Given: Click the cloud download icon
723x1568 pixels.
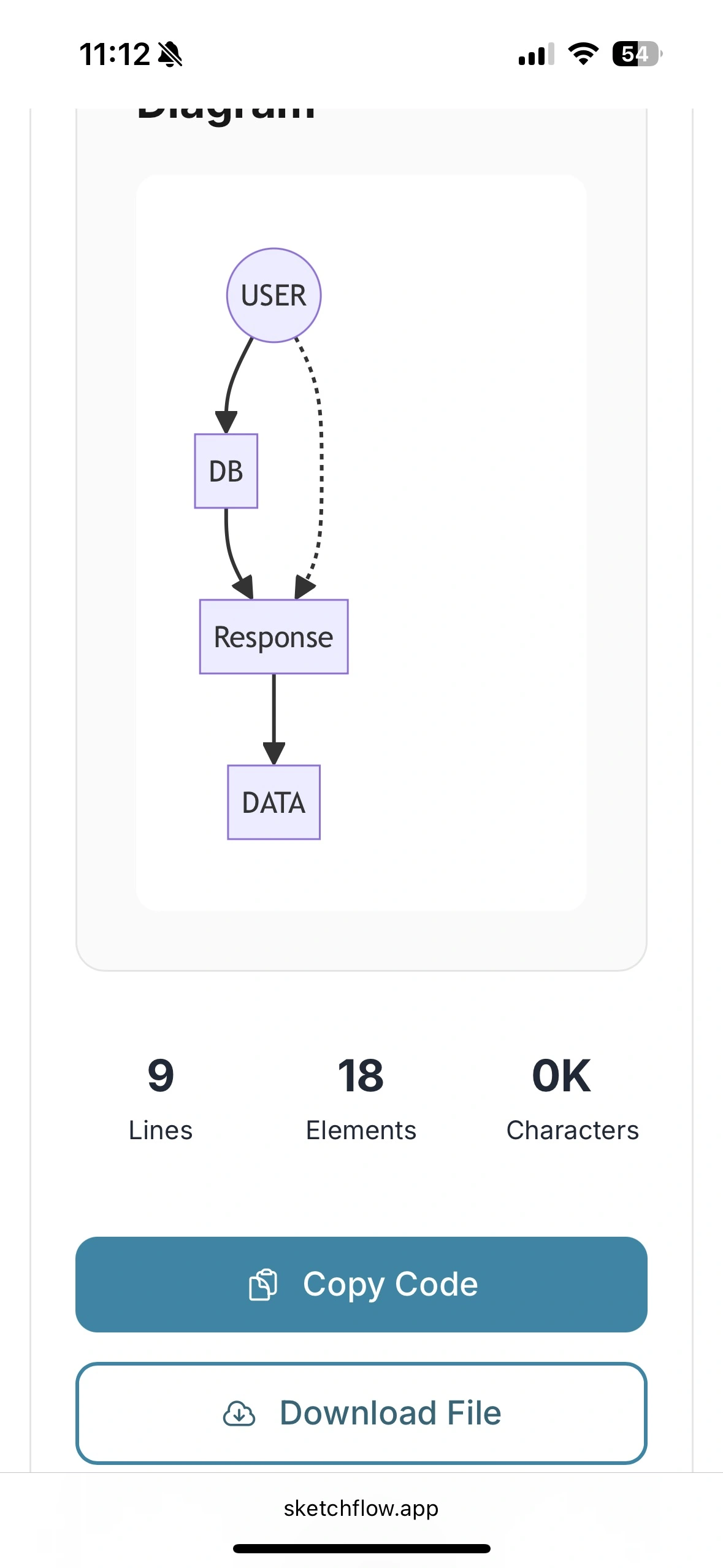Looking at the screenshot, I should pos(239,1412).
